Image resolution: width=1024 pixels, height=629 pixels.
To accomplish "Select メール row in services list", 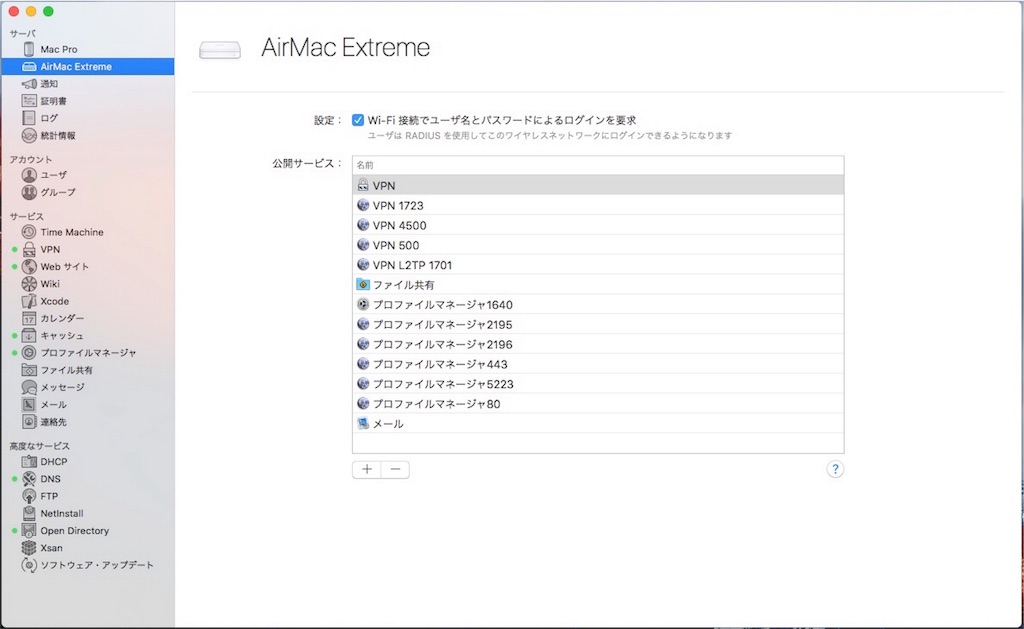I will click(598, 423).
